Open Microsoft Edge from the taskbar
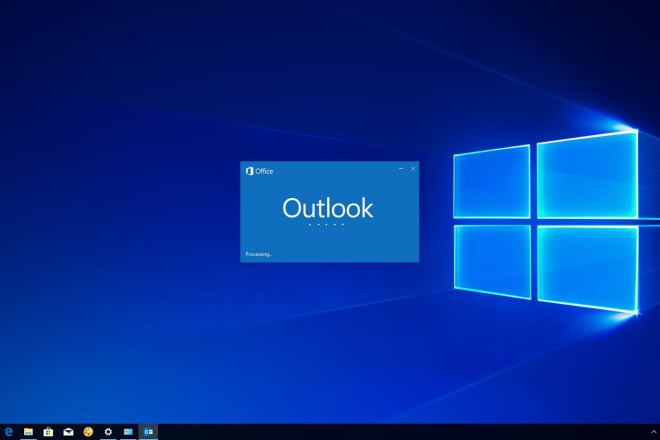Viewport: 660px width, 440px height. tap(8, 432)
